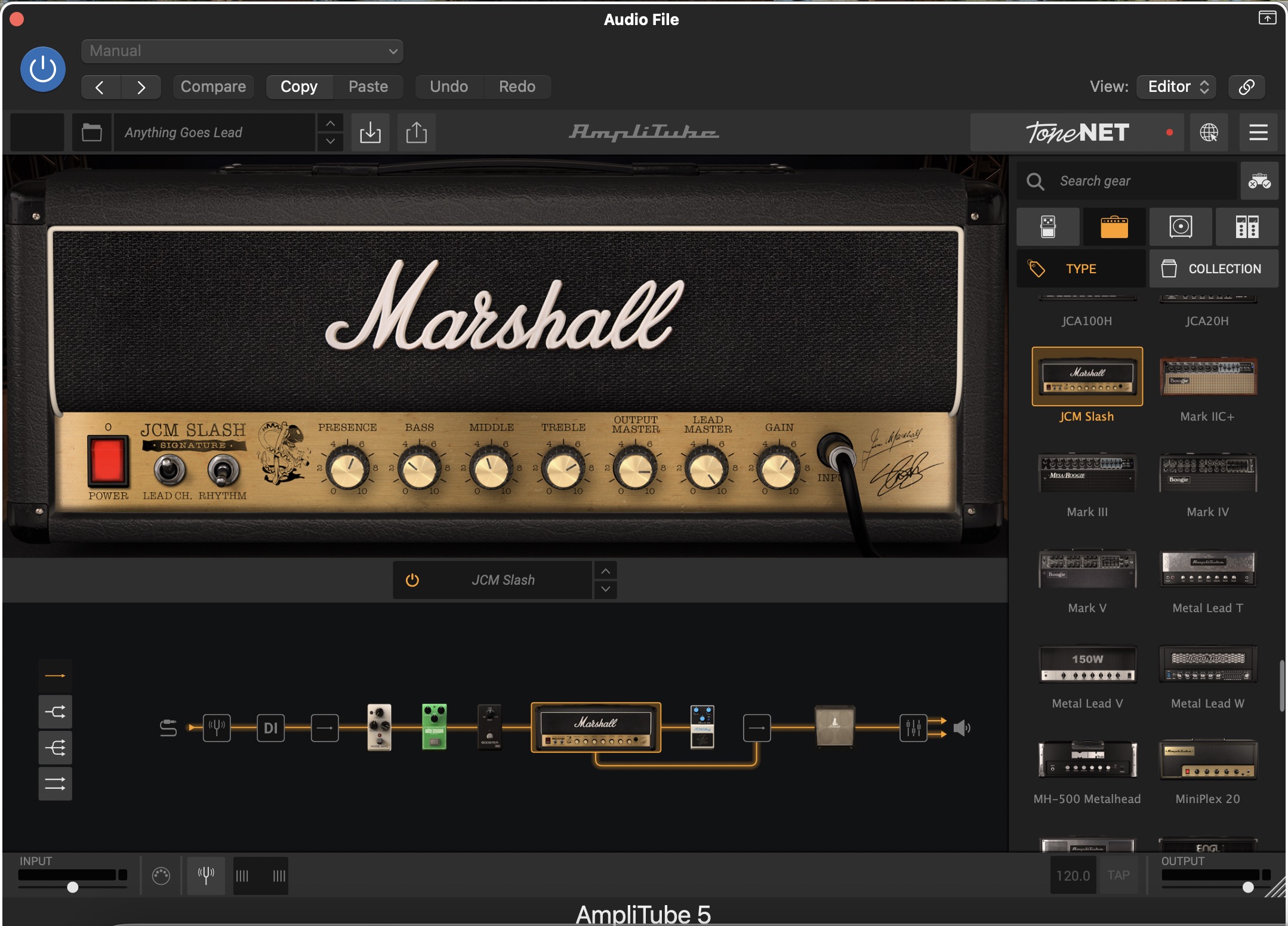Select the Mark V amp thumbnail
The image size is (1288, 926).
point(1087,569)
